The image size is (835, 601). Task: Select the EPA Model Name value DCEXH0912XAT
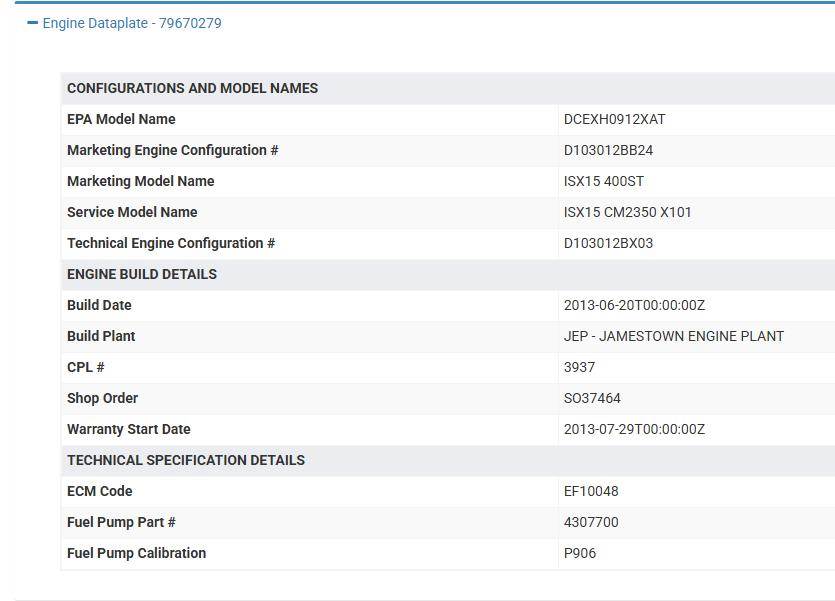[614, 119]
